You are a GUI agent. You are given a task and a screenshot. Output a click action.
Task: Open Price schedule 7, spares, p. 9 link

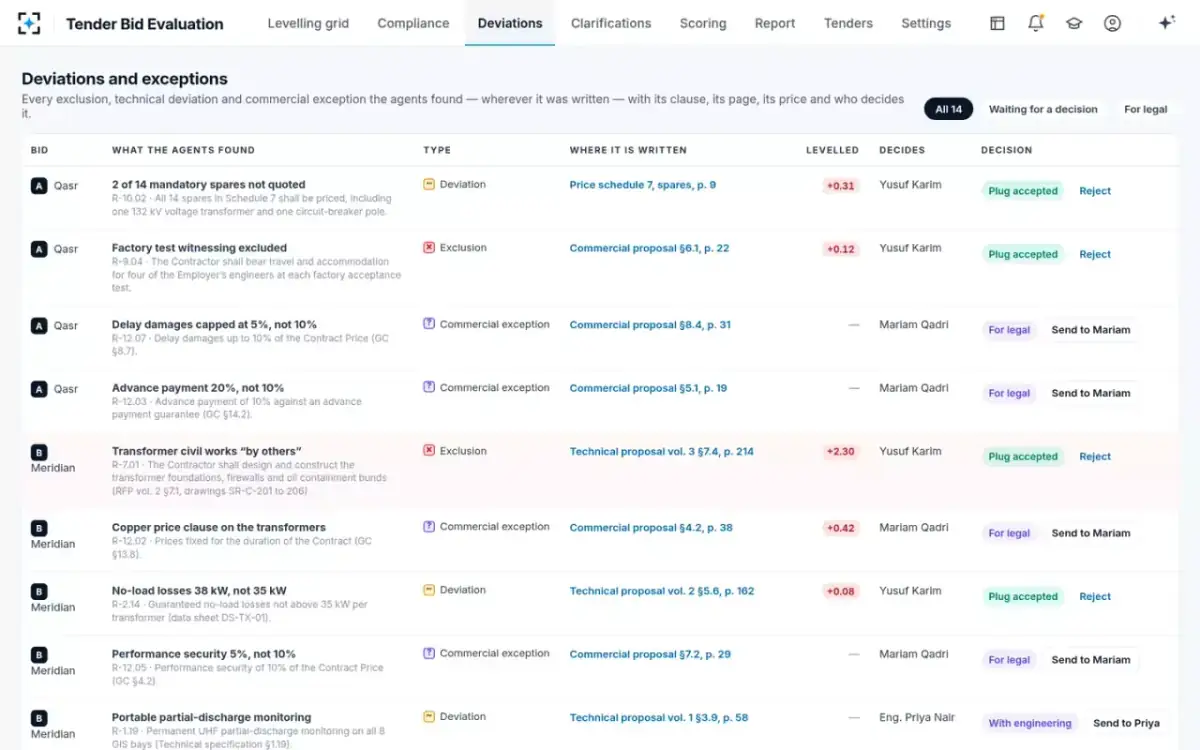tap(643, 185)
